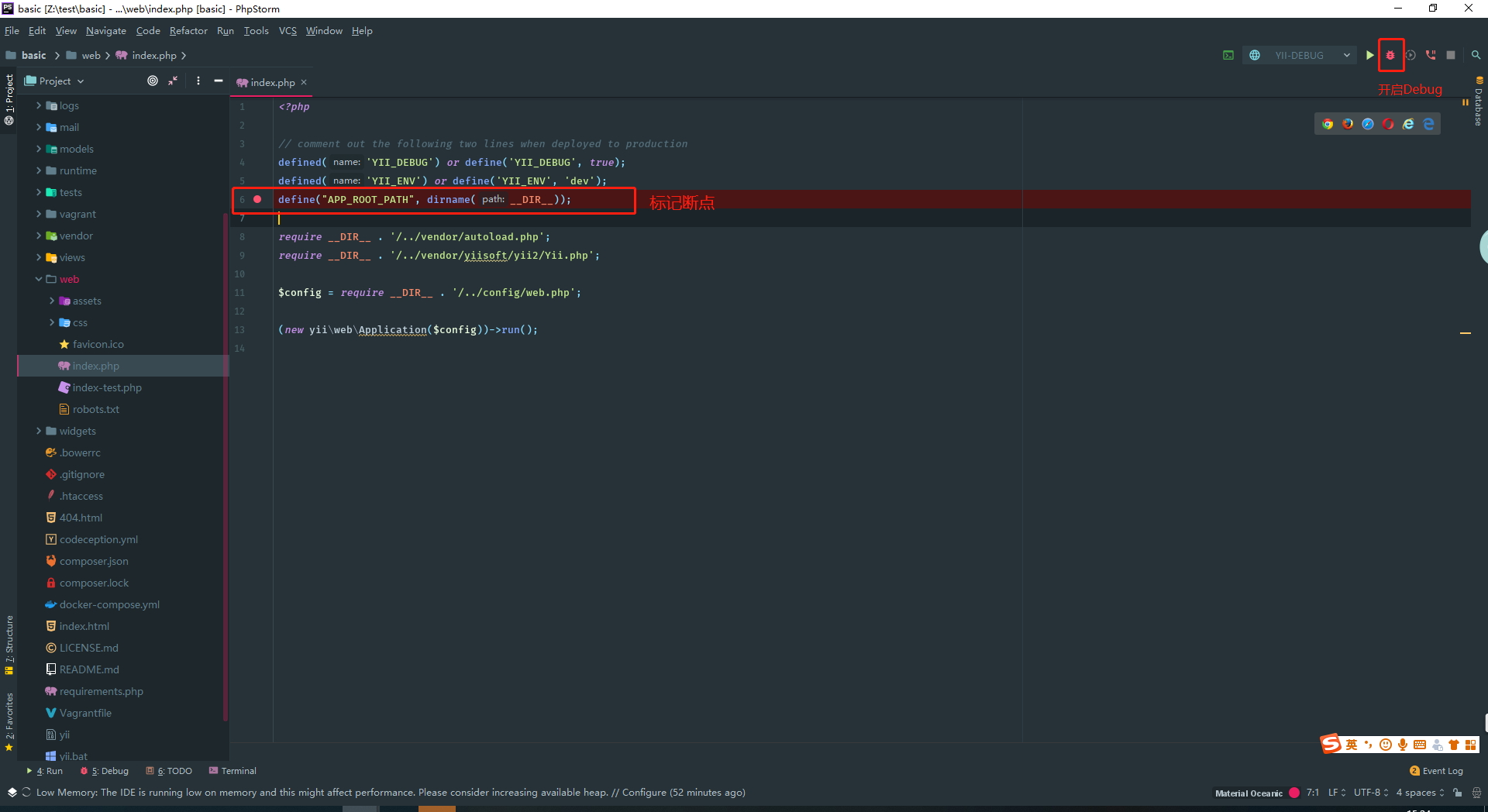Open the Terminal tool window button
The image size is (1488, 812).
coord(232,771)
